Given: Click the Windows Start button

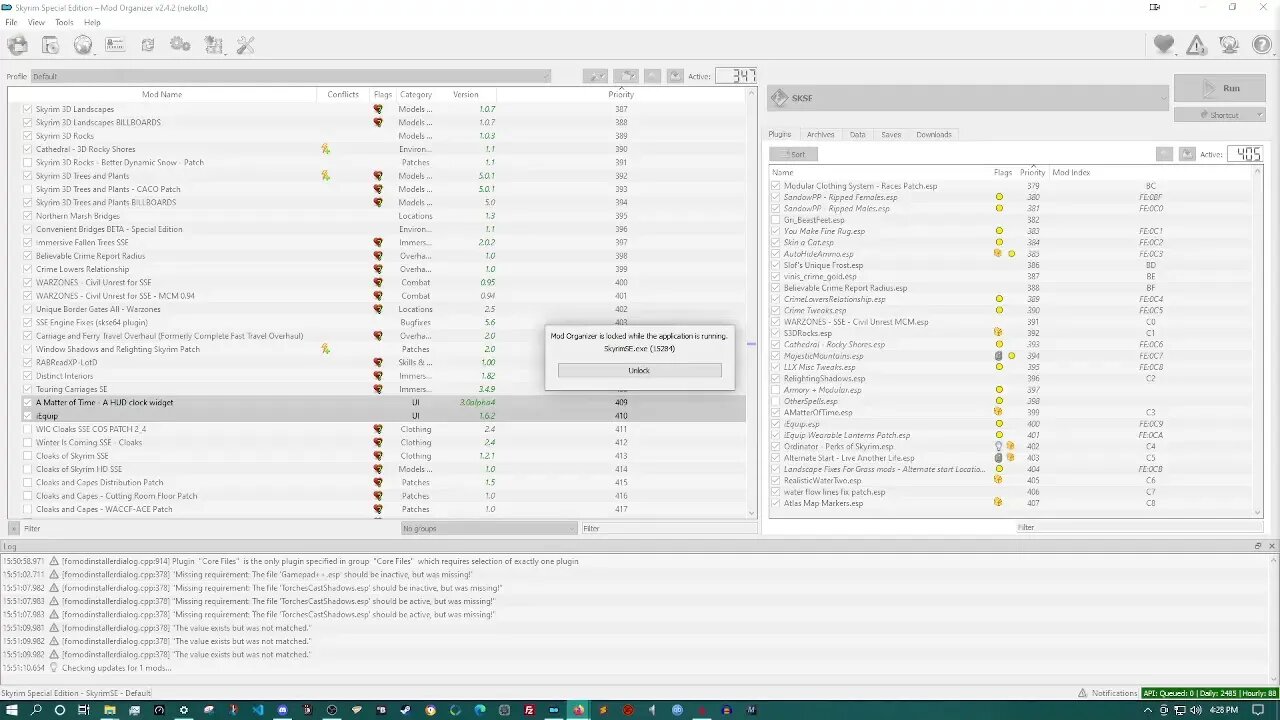Looking at the screenshot, I should (x=12, y=710).
